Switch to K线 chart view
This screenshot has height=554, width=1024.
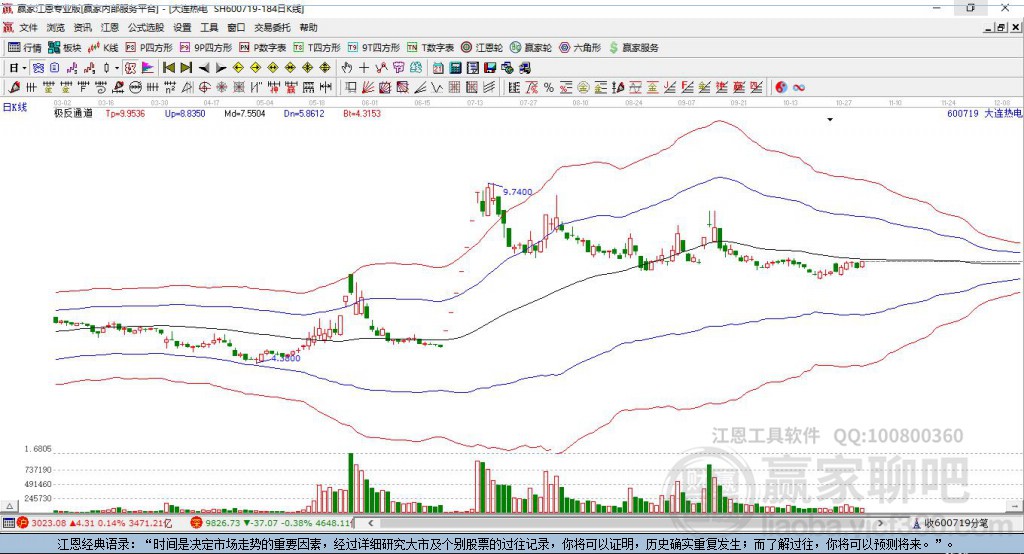point(103,48)
